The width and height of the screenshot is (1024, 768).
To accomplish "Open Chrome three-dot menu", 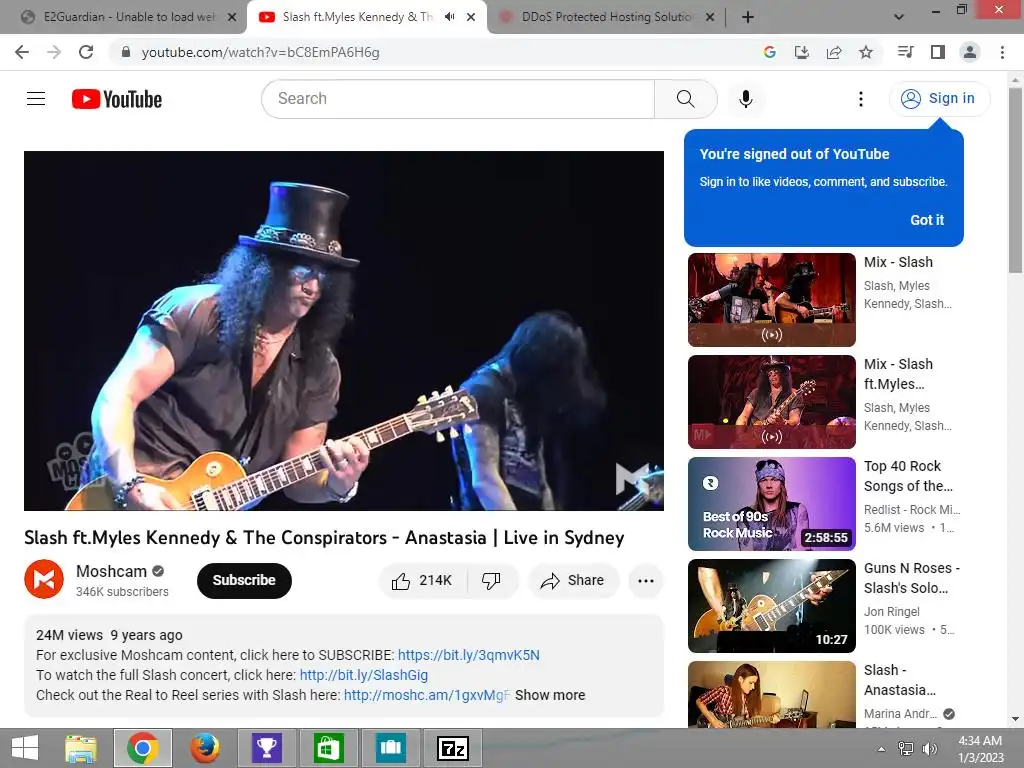I will 1002,52.
